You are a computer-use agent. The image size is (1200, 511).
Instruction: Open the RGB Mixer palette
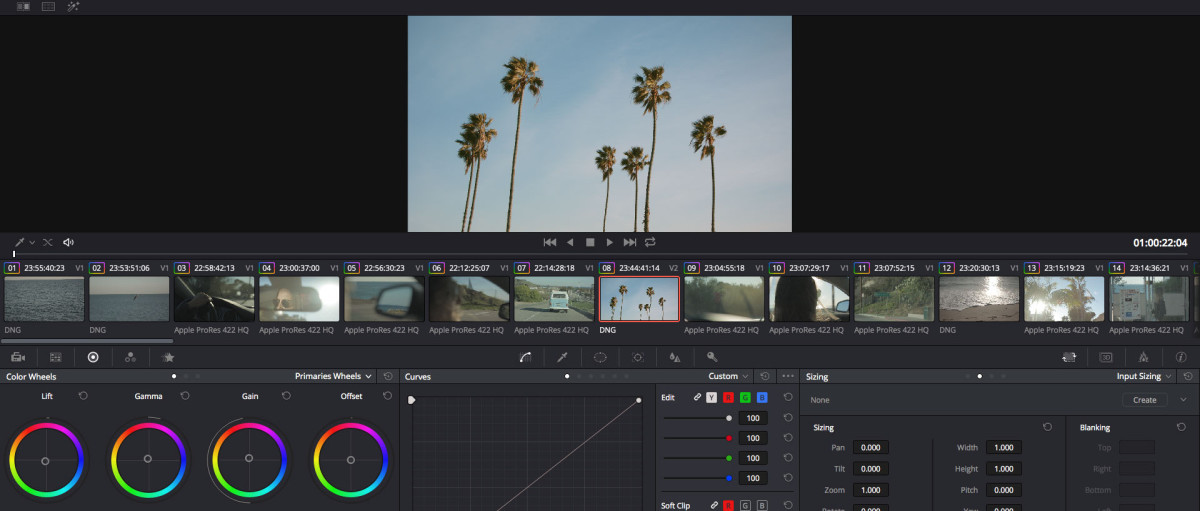pyautogui.click(x=130, y=357)
